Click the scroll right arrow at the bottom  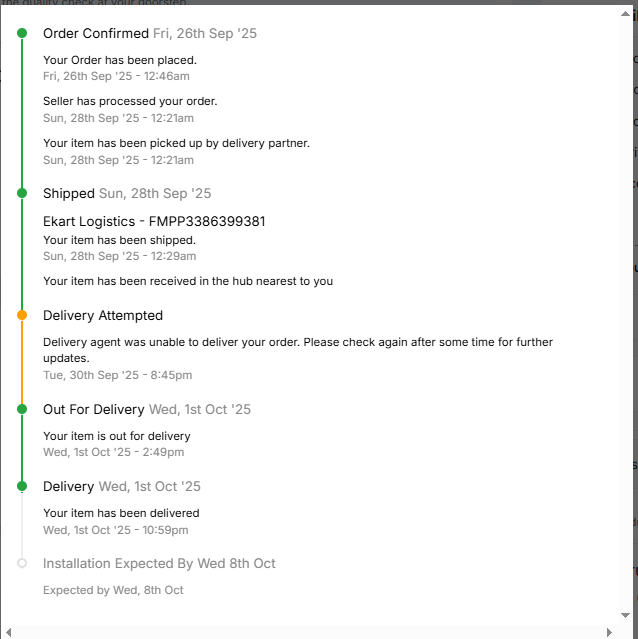(x=609, y=632)
